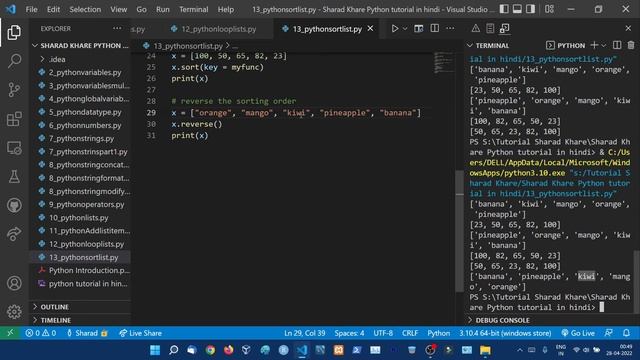Open the Accounts menu

(14, 283)
